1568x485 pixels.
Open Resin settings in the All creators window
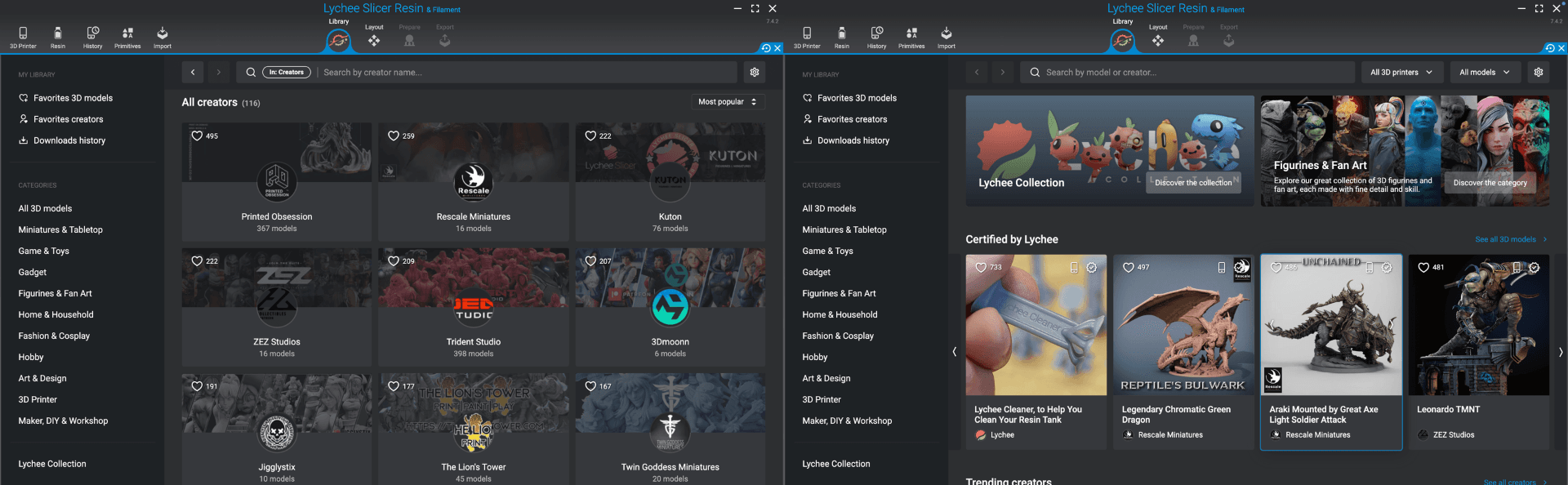57,37
